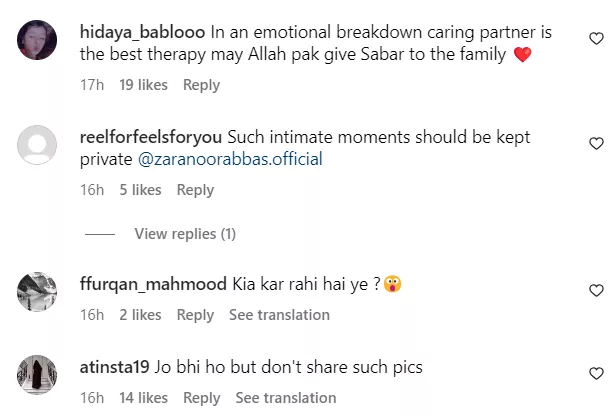
Task: Open the hidaya_bablooo username link
Action: pyautogui.click(x=139, y=33)
